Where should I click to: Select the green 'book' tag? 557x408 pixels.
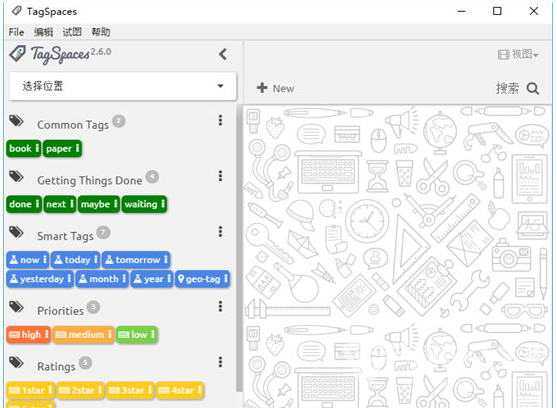tap(23, 148)
